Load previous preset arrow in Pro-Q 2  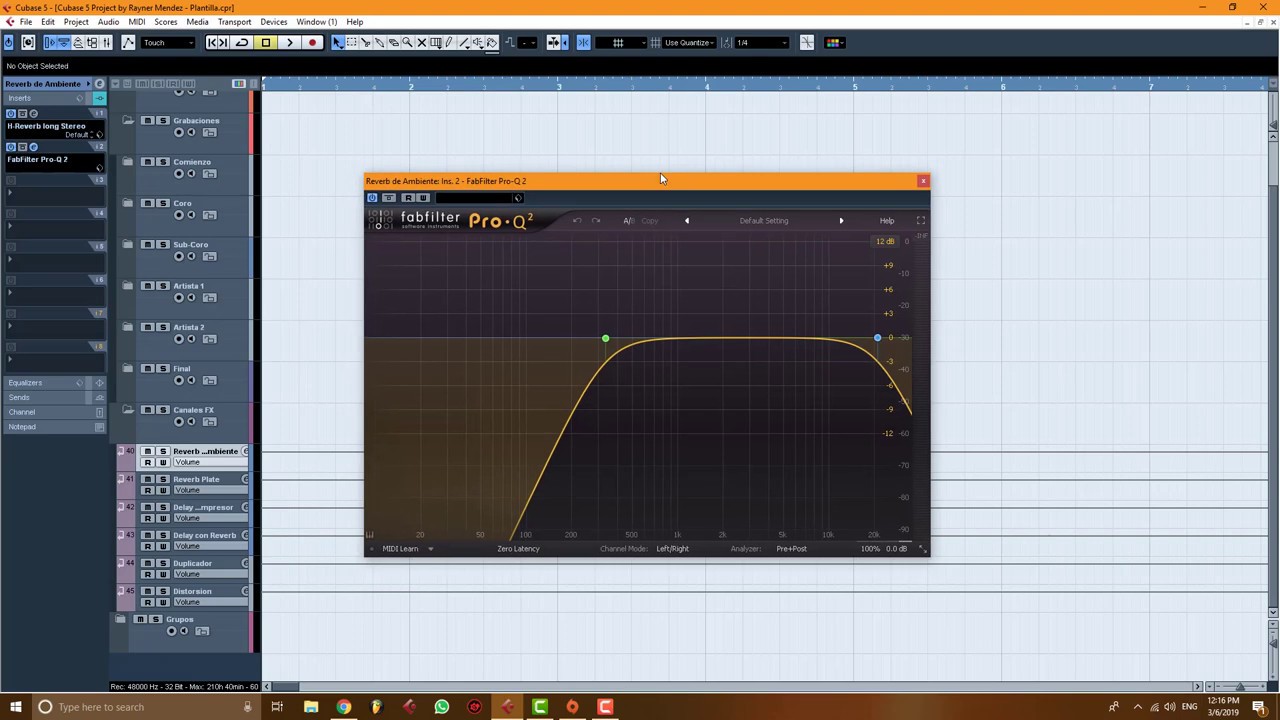(687, 220)
